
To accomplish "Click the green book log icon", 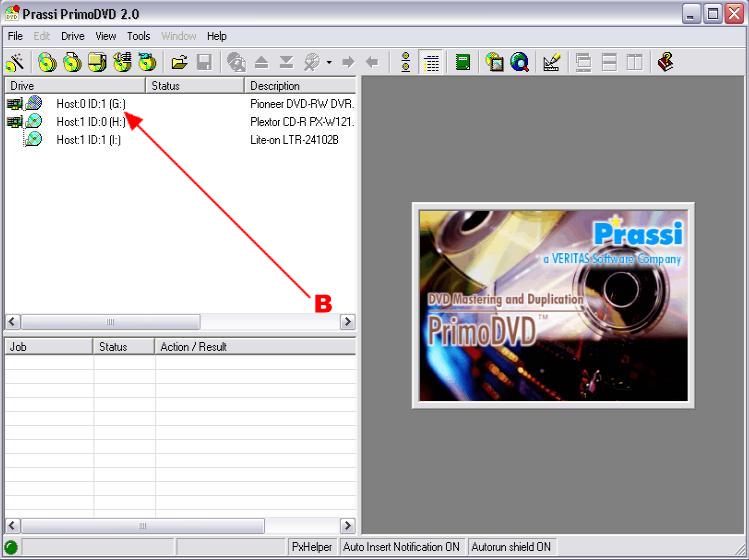I will (x=462, y=62).
